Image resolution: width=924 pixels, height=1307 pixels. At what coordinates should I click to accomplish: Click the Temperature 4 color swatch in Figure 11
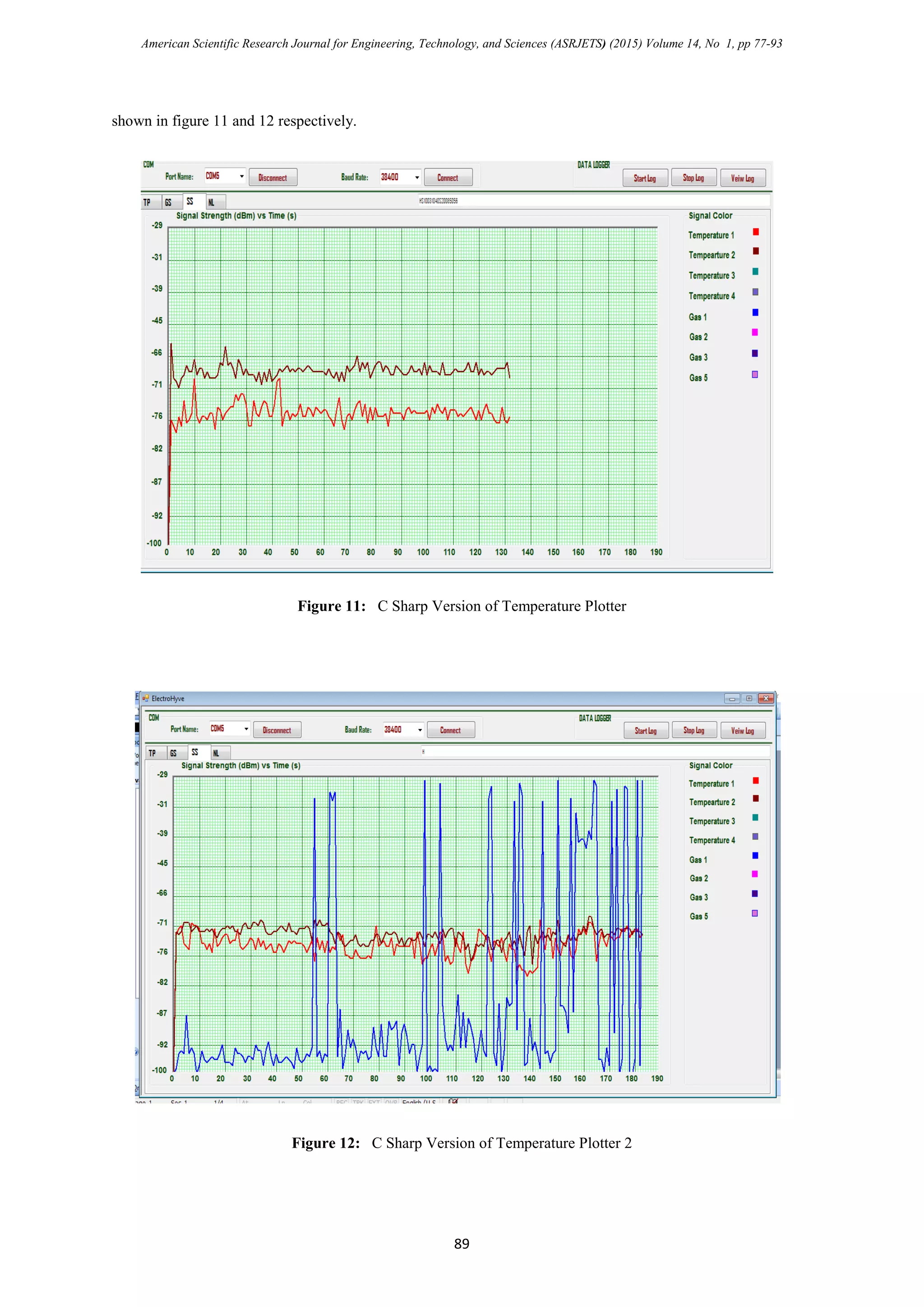756,292
